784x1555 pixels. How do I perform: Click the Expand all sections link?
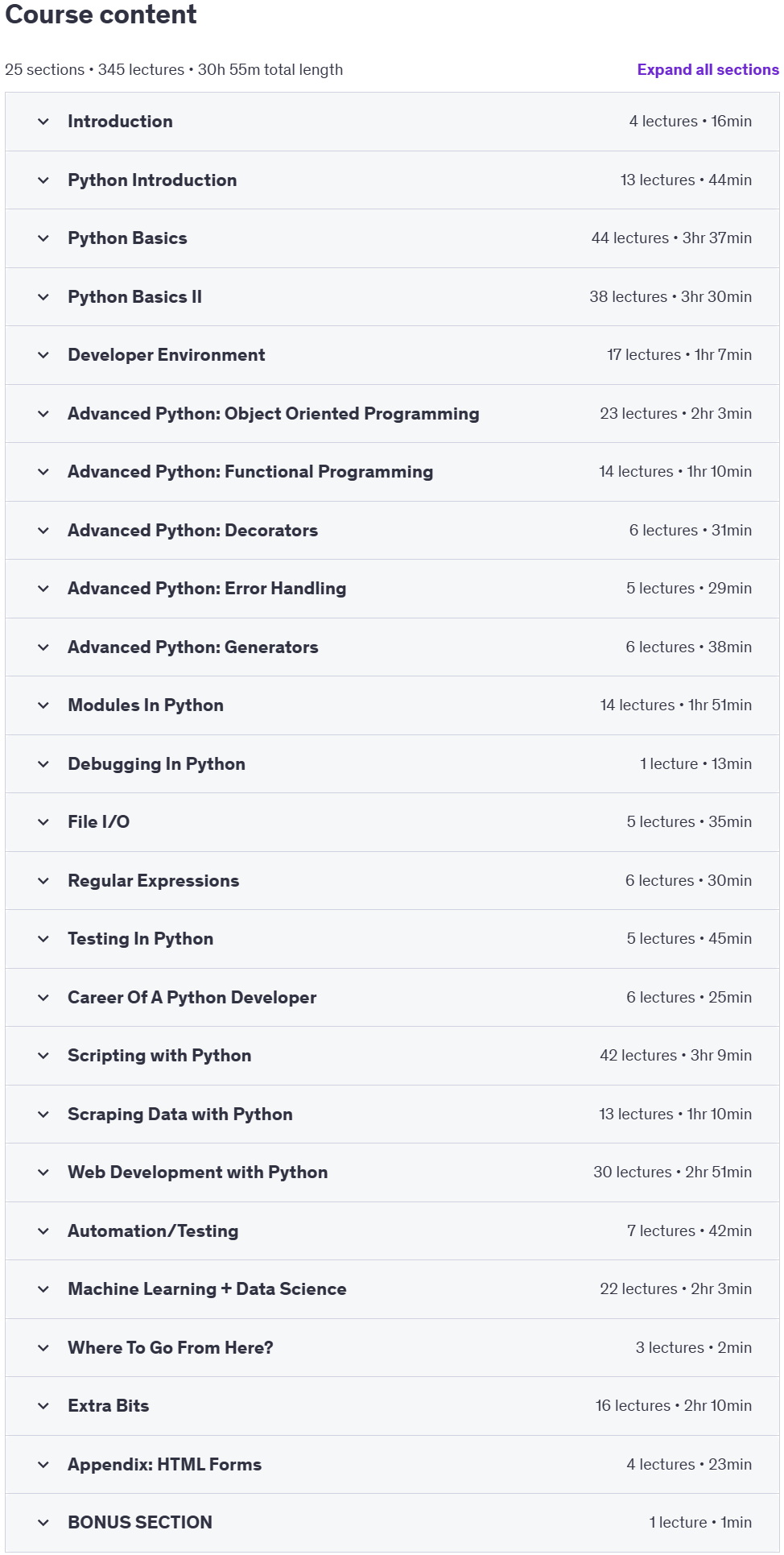[x=708, y=70]
